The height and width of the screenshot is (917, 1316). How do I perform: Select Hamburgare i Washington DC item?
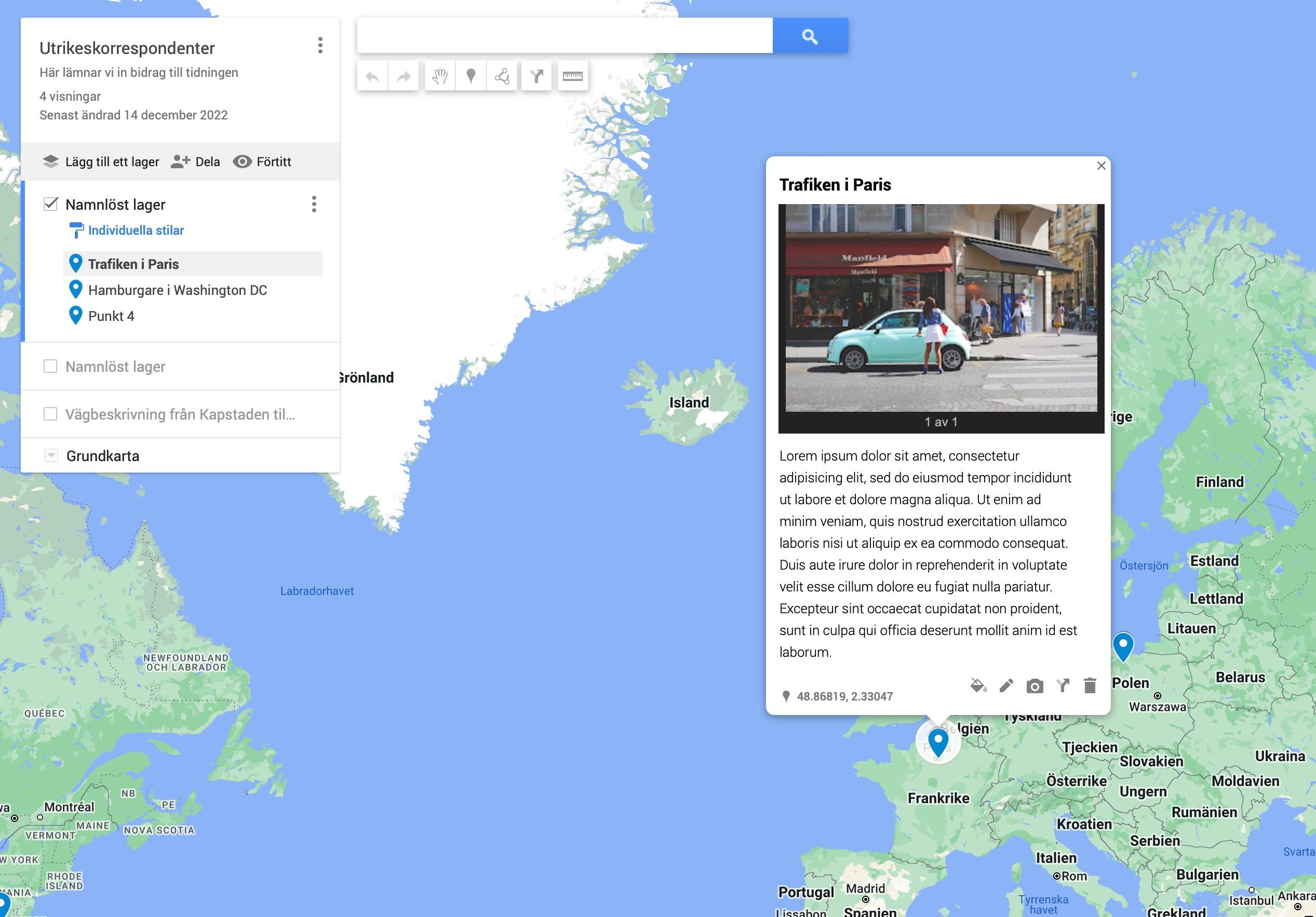point(177,290)
